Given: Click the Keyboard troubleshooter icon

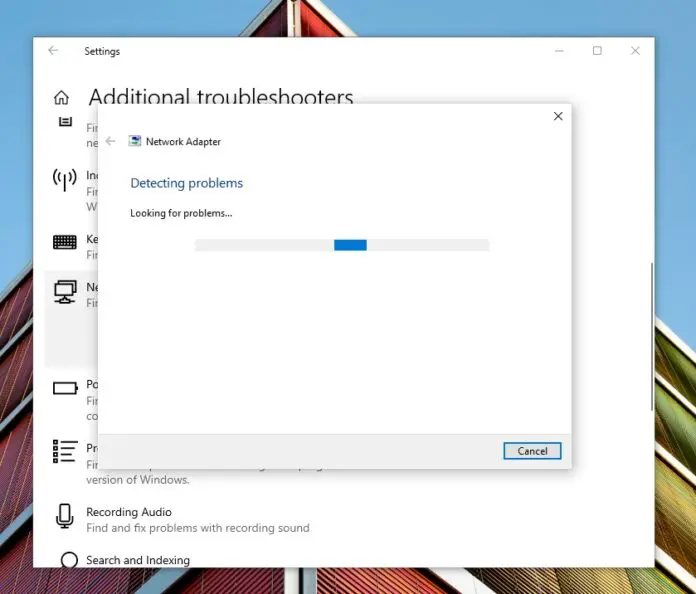Looking at the screenshot, I should coord(65,242).
